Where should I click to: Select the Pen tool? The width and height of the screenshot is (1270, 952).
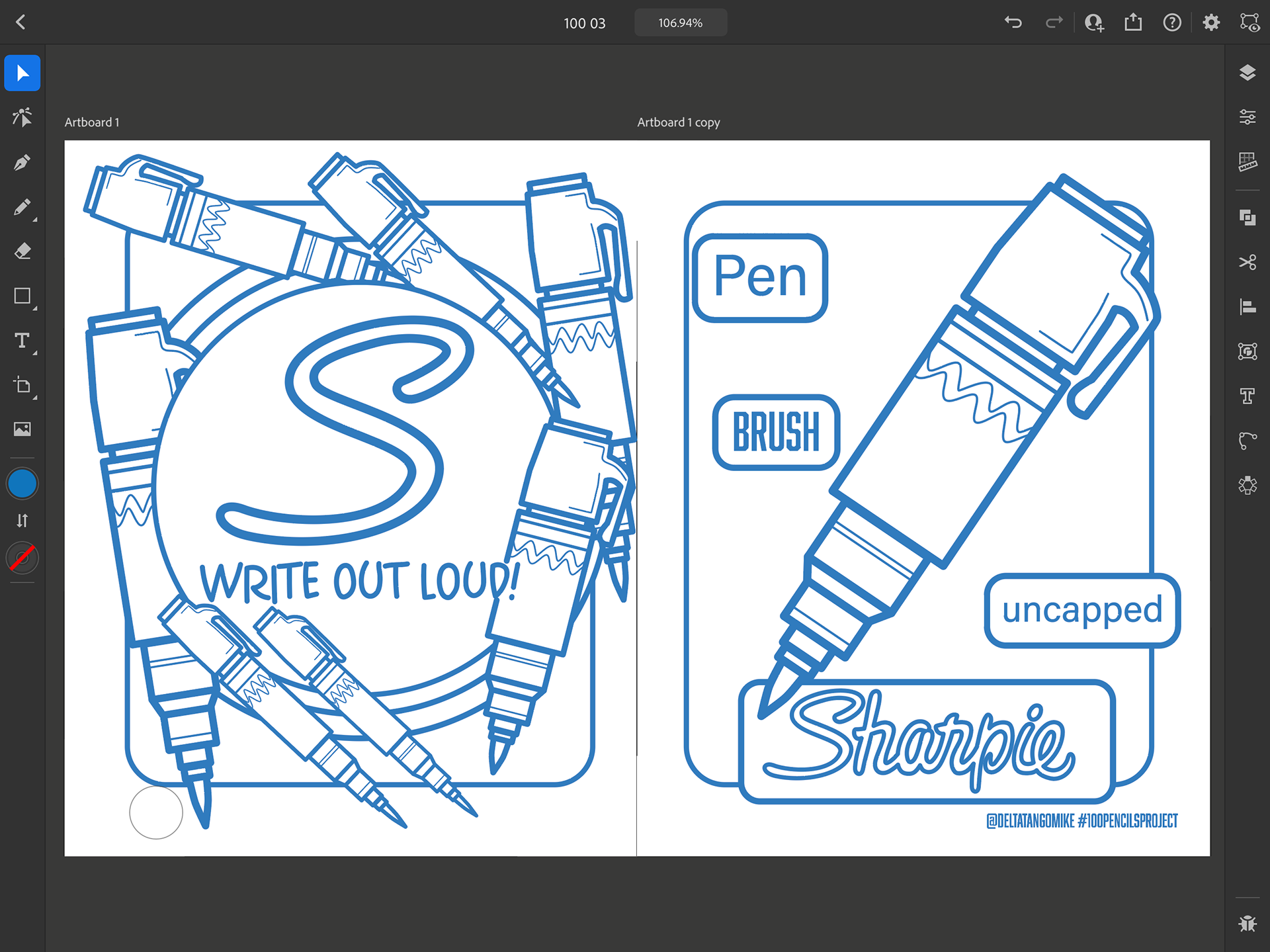22,163
